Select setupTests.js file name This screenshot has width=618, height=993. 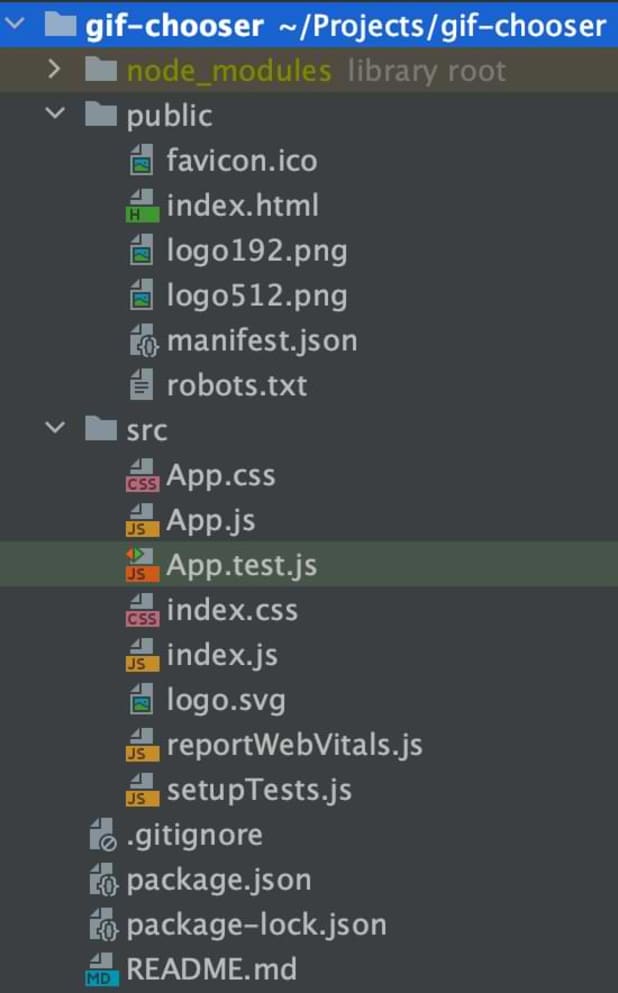[x=259, y=790]
